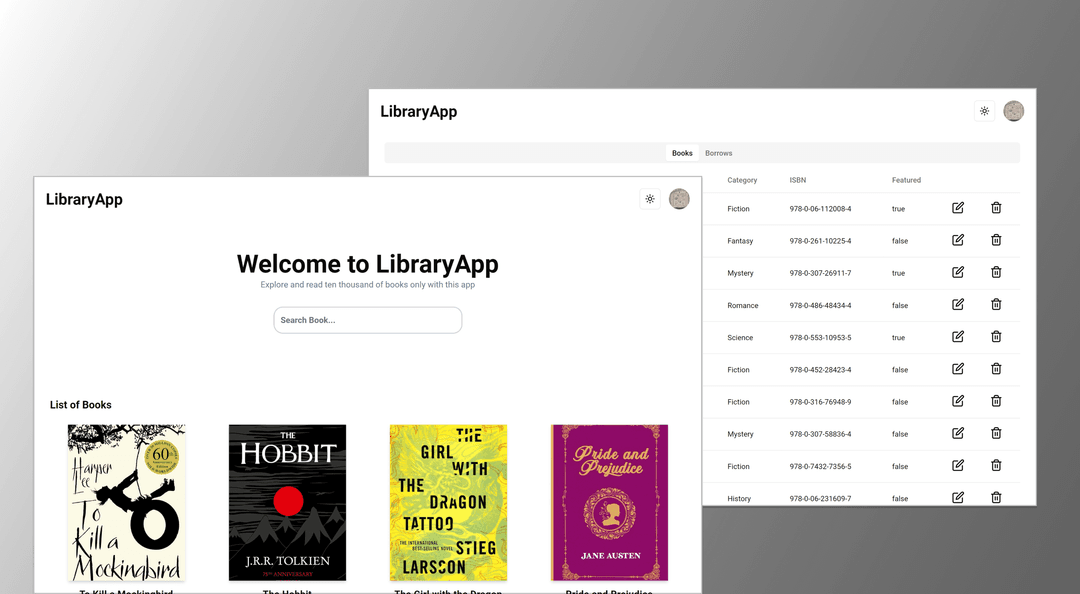The width and height of the screenshot is (1080, 594).
Task: Click the Category column header
Action: click(742, 180)
